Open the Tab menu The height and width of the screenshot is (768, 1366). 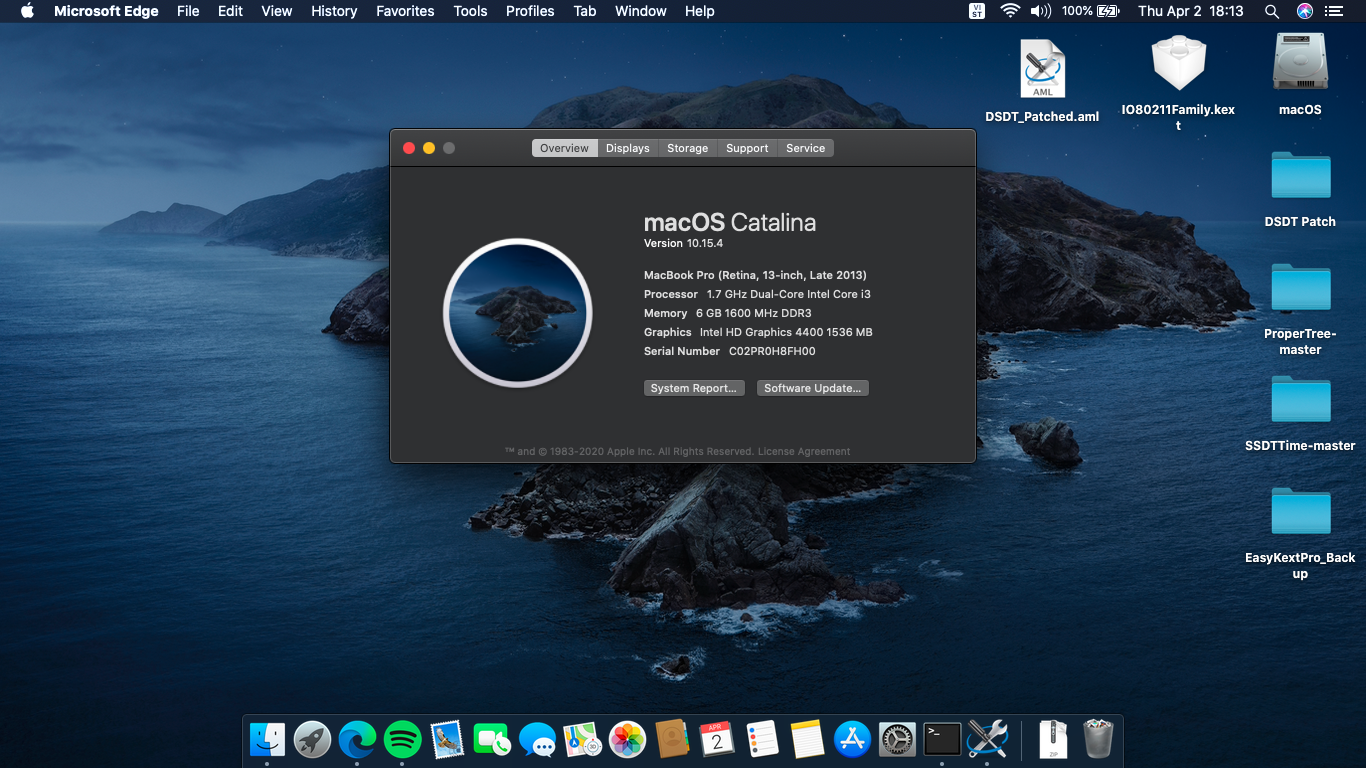(585, 11)
